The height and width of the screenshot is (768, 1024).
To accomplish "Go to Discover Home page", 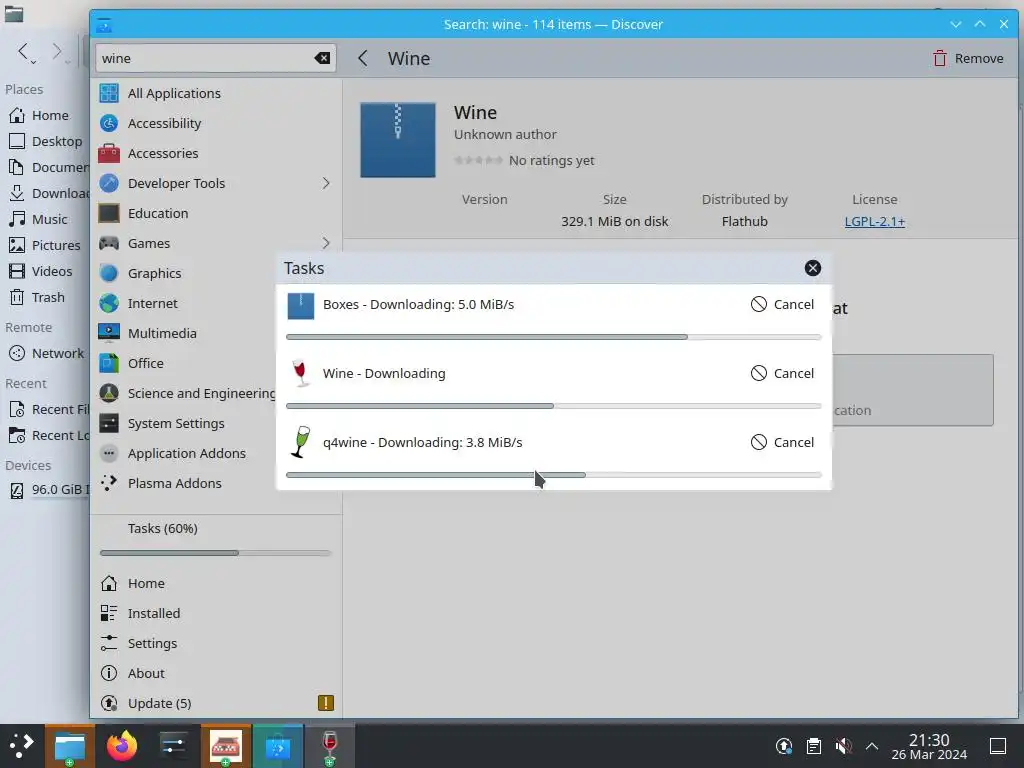I will pos(216,583).
